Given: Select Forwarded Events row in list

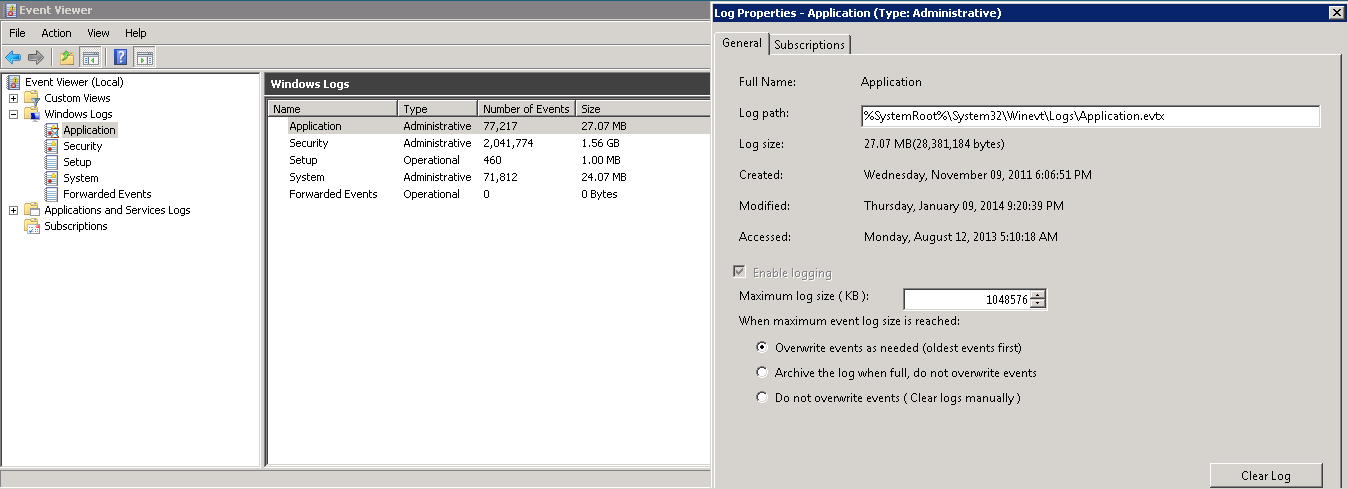Looking at the screenshot, I should 487,194.
